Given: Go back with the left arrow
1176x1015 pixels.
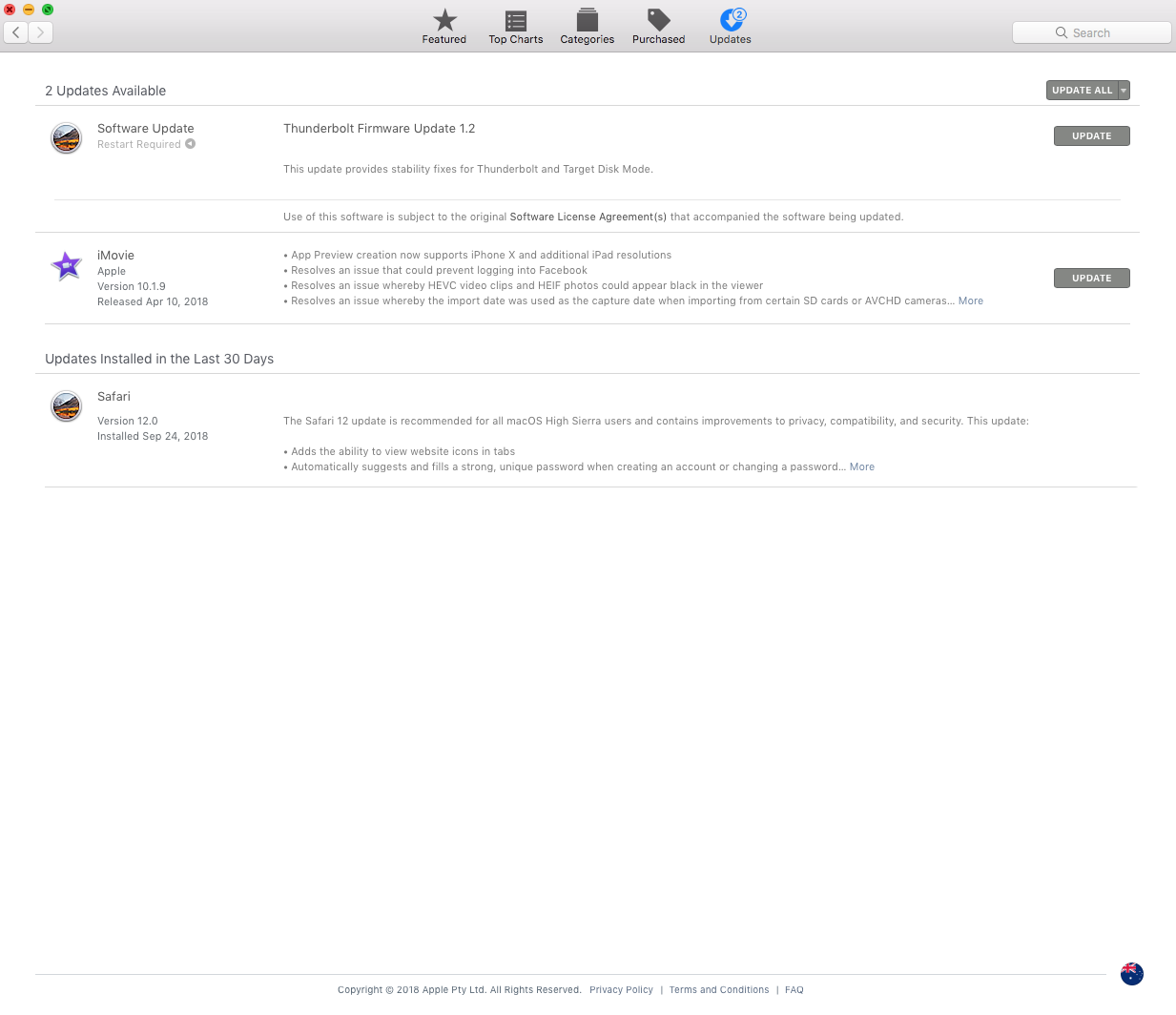Looking at the screenshot, I should click(16, 32).
